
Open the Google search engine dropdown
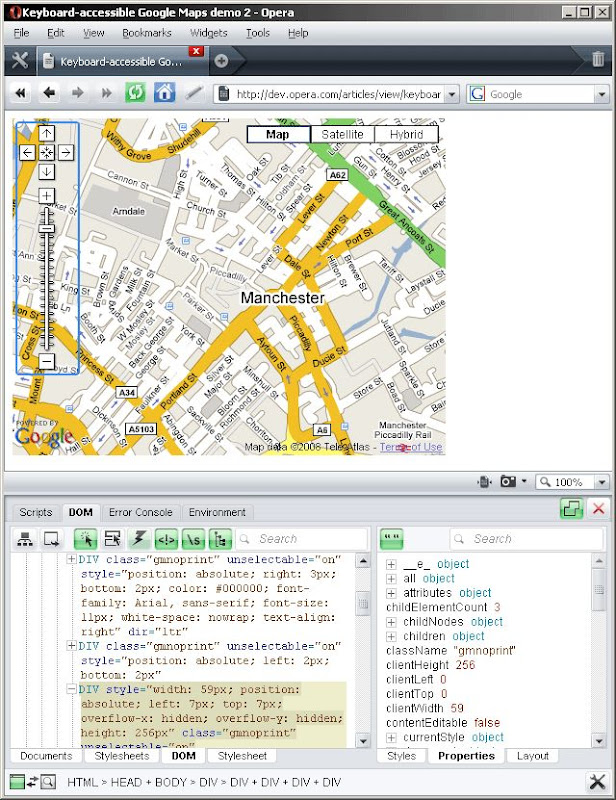602,94
